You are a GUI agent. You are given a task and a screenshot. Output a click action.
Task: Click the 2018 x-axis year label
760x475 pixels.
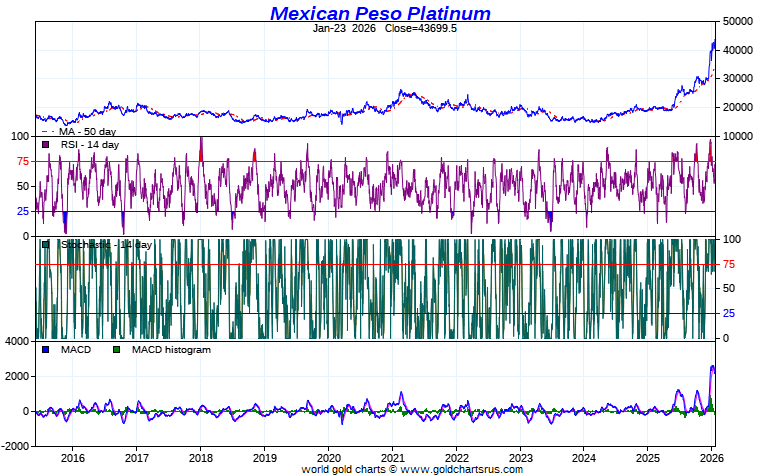coord(201,458)
